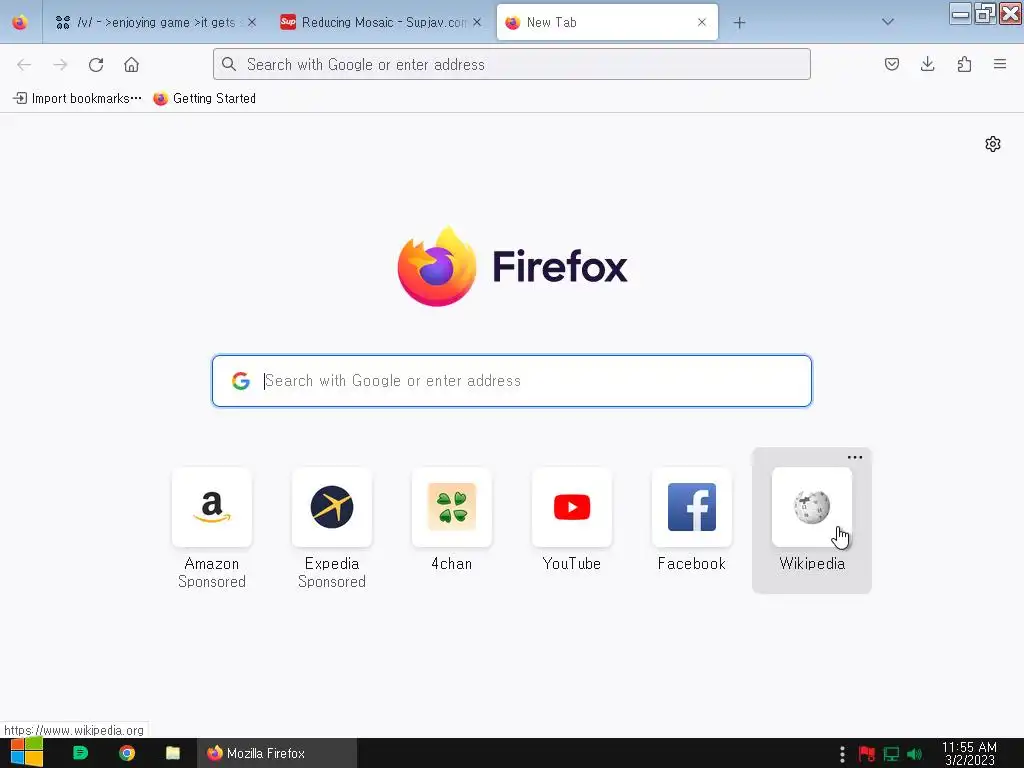Screen dimensions: 1024x768
Task: Select Mozilla Firefox taskbar button
Action: point(277,753)
